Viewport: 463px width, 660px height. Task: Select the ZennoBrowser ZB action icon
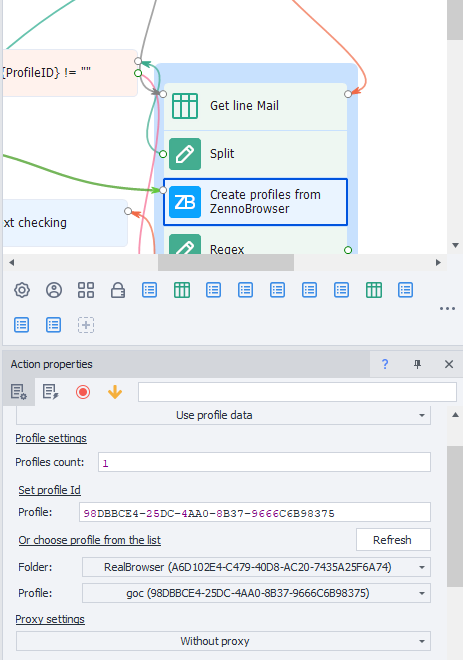185,202
